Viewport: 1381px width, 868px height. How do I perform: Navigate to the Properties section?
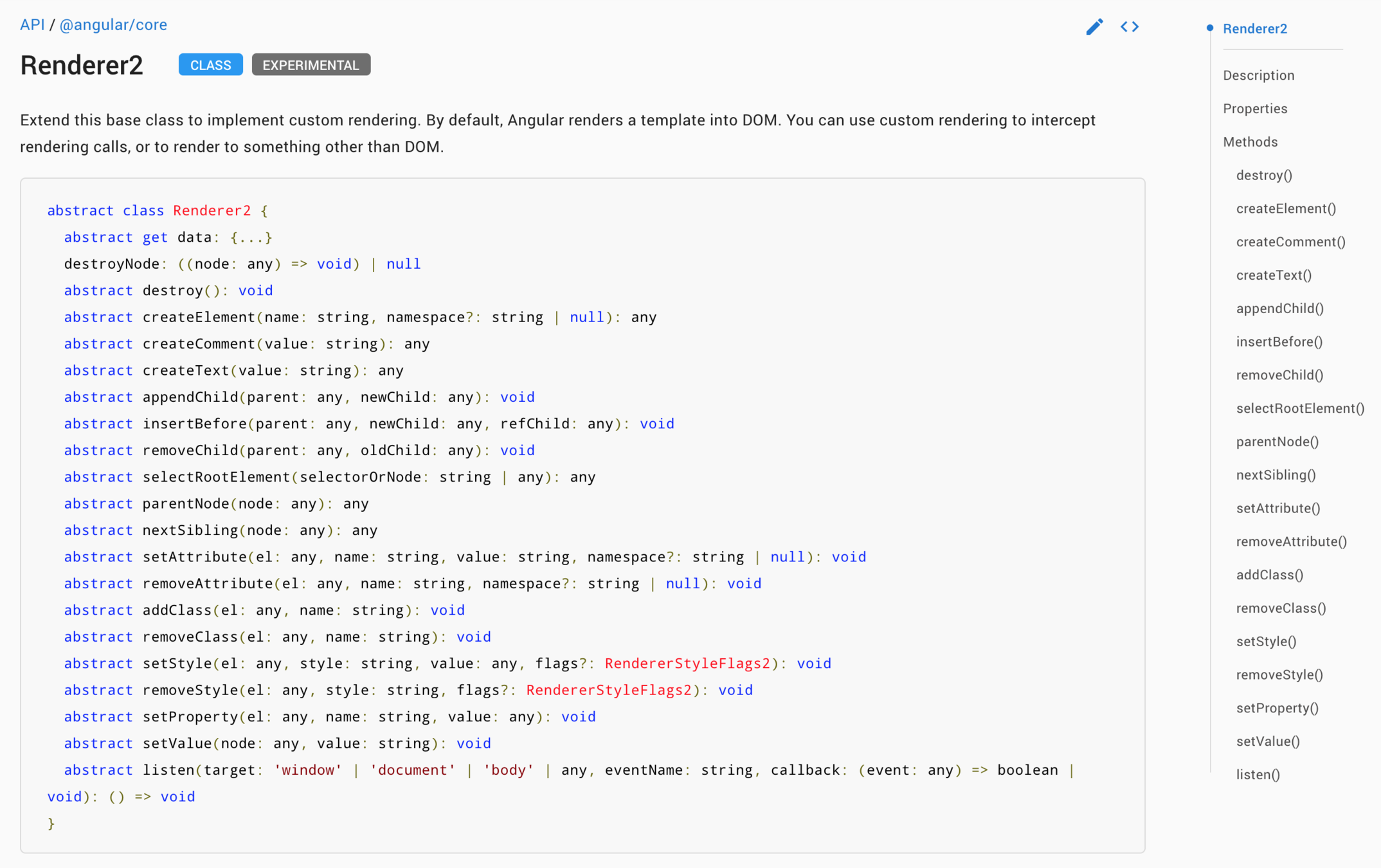(1254, 109)
